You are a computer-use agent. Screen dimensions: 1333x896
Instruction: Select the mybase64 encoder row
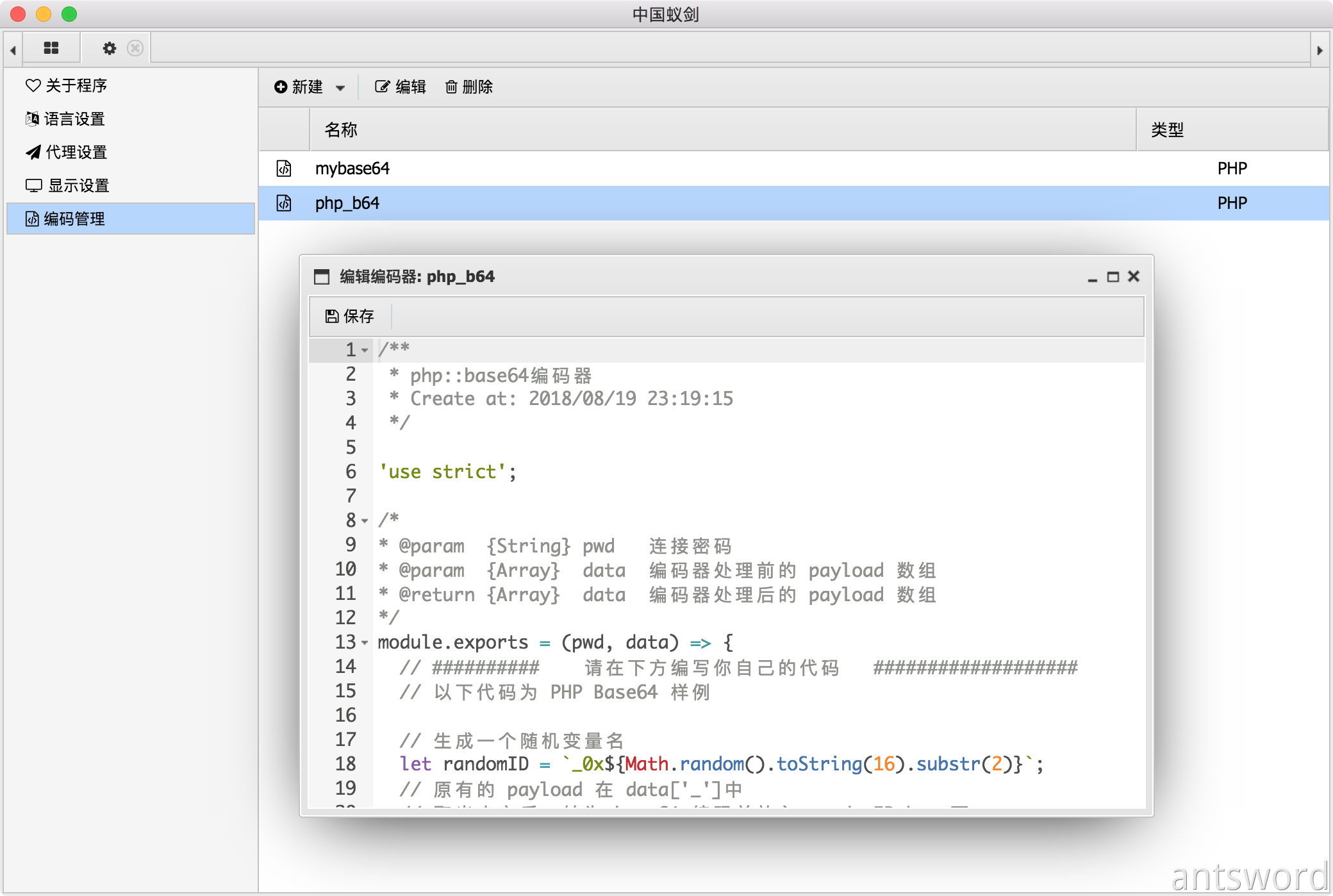pos(352,169)
